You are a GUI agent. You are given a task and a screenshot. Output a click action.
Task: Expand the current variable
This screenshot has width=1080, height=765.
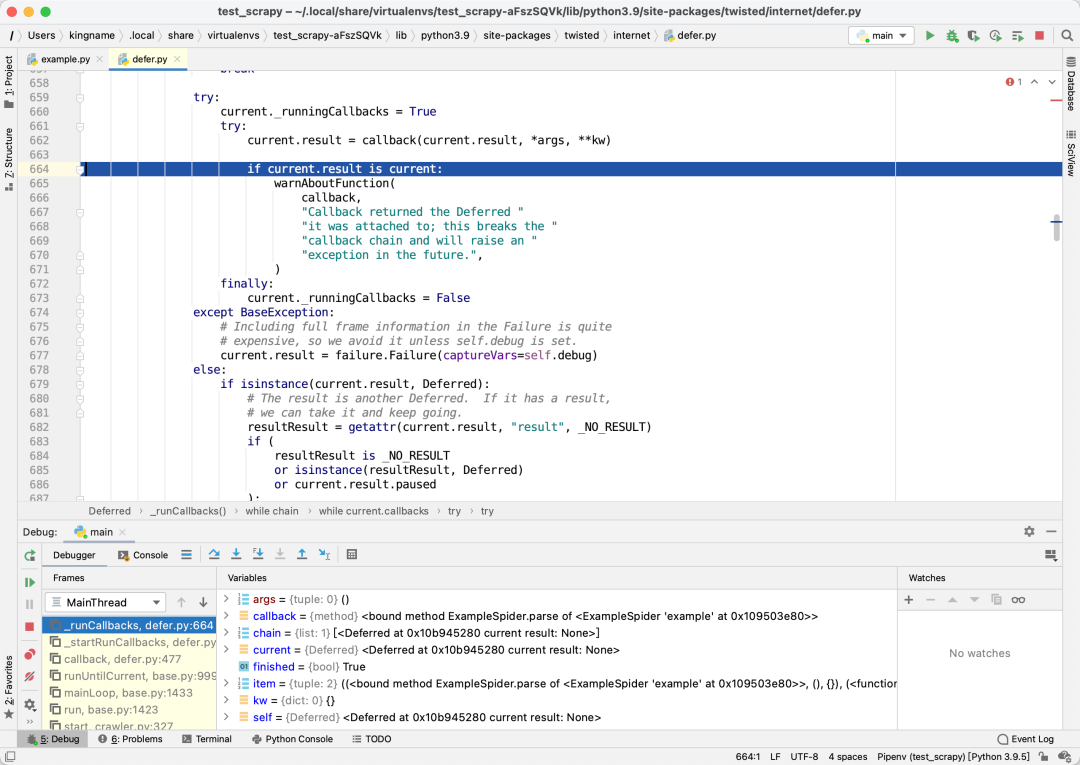coord(226,649)
